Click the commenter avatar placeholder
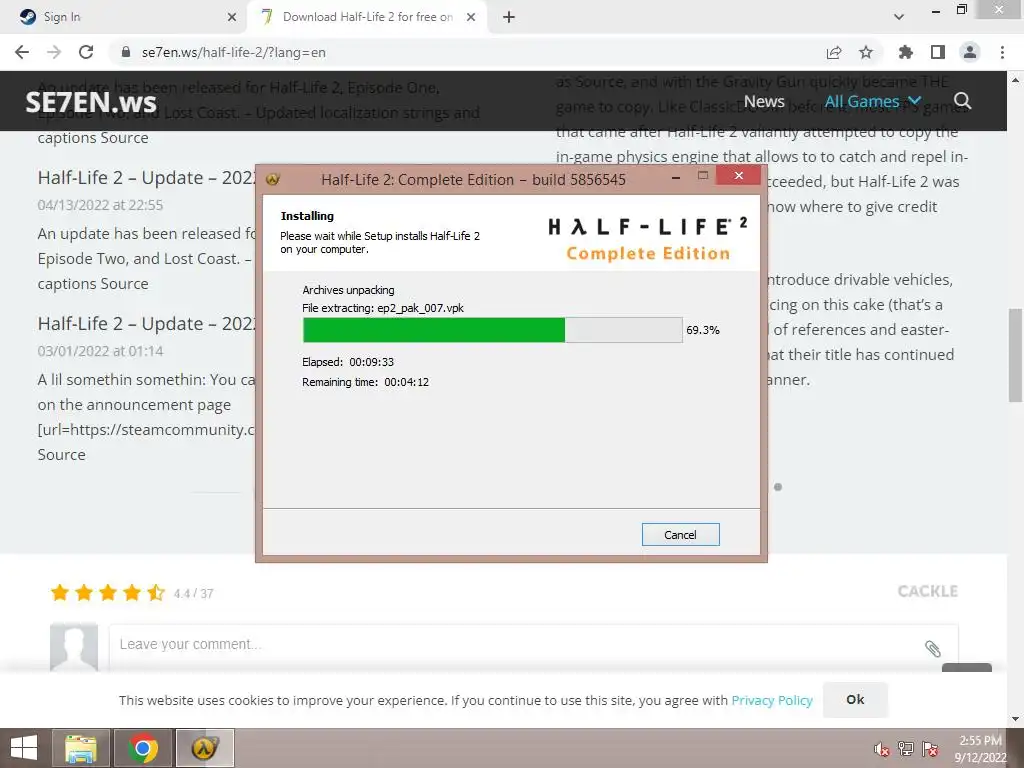The height and width of the screenshot is (768, 1024). pyautogui.click(x=74, y=647)
